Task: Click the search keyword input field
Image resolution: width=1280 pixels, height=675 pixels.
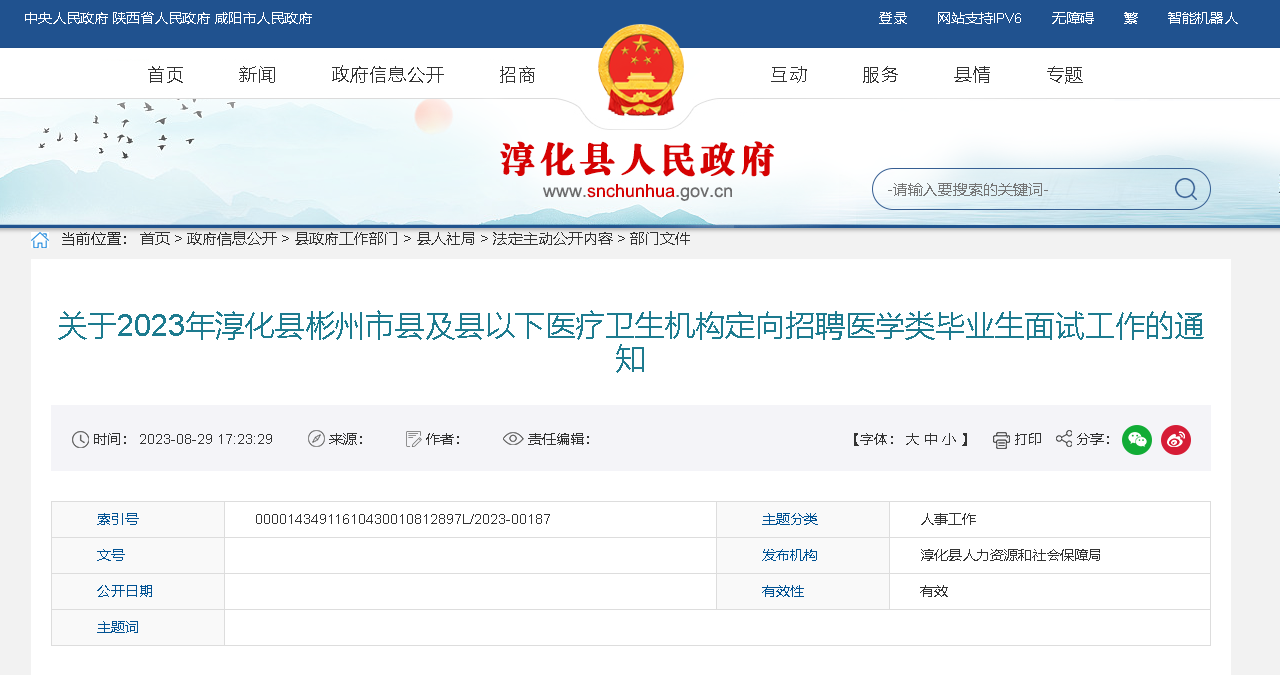Action: (1025, 189)
